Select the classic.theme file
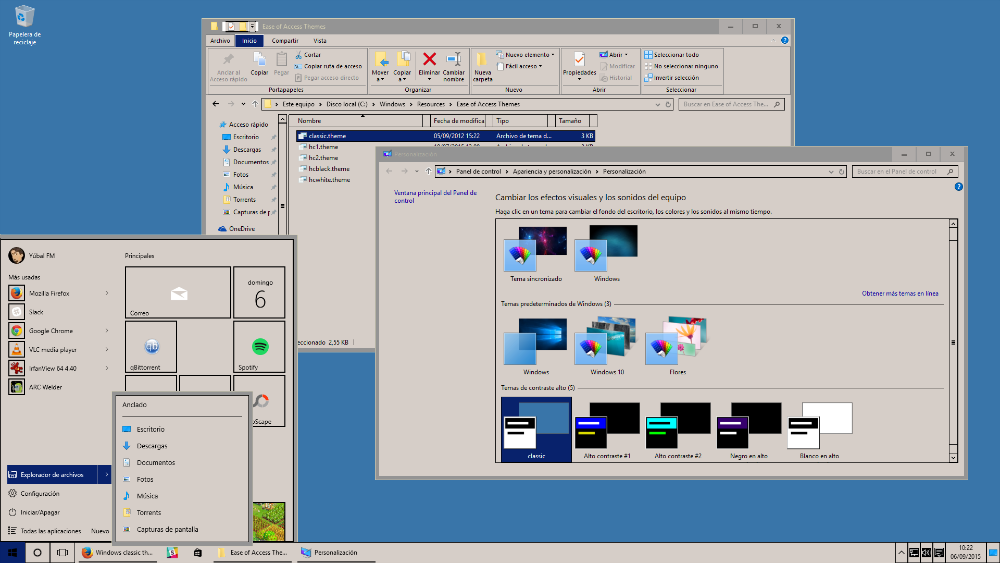1000x563 pixels. tap(445, 136)
